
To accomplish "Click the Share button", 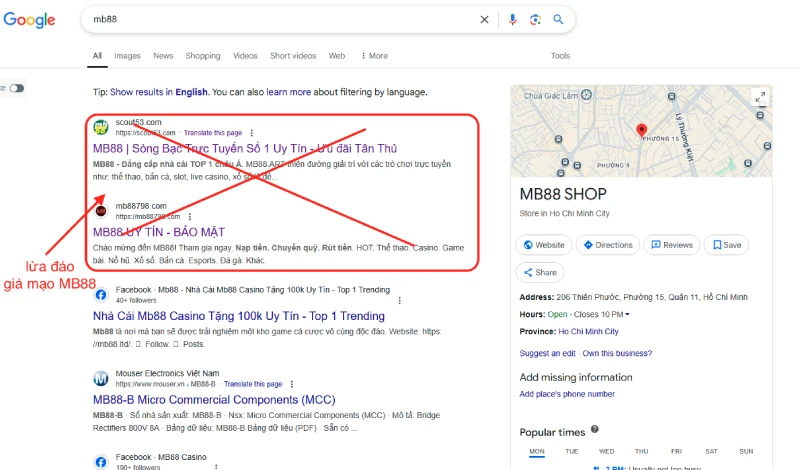I will [x=540, y=273].
